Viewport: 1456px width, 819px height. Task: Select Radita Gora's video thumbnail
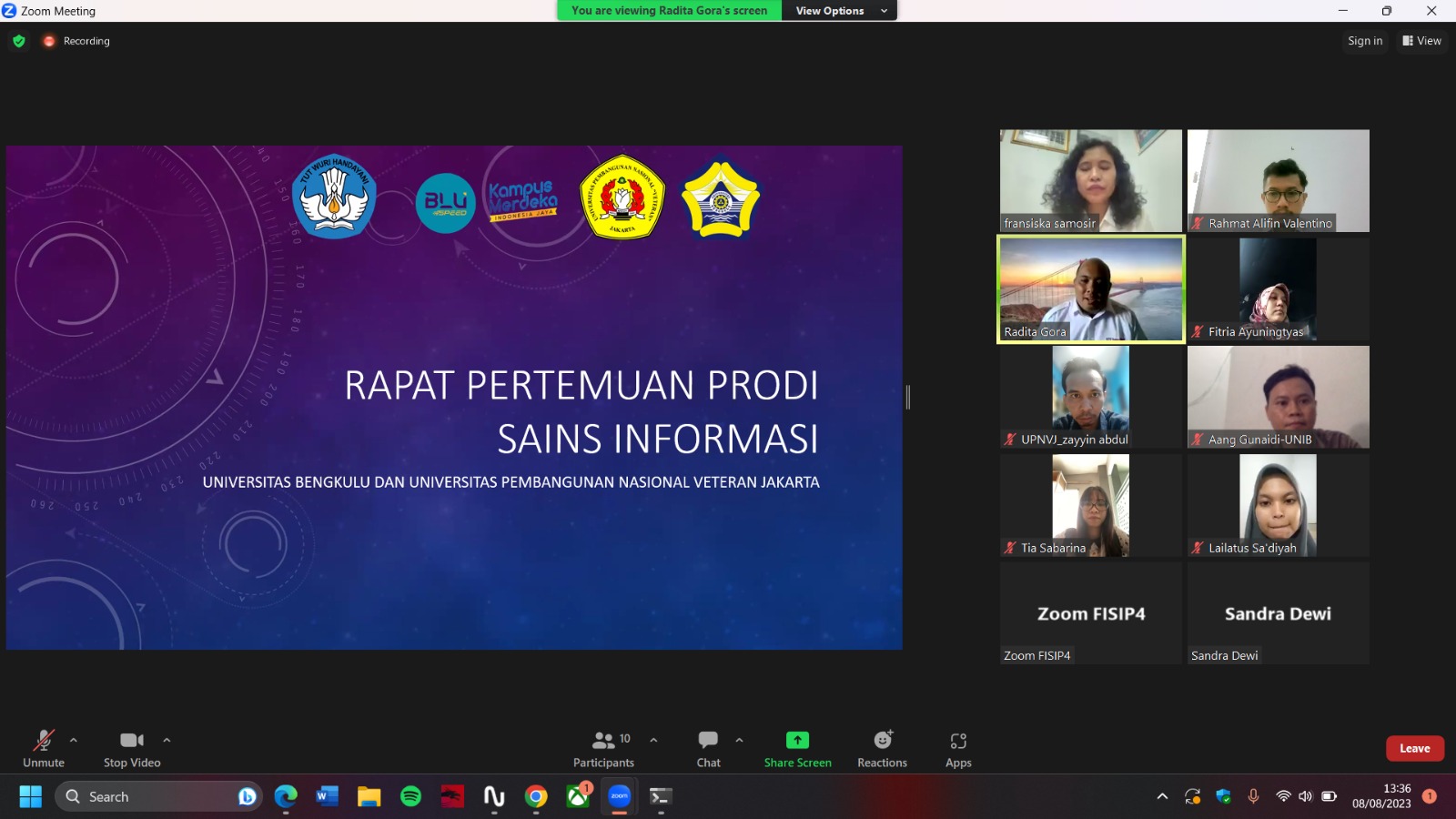pos(1090,289)
